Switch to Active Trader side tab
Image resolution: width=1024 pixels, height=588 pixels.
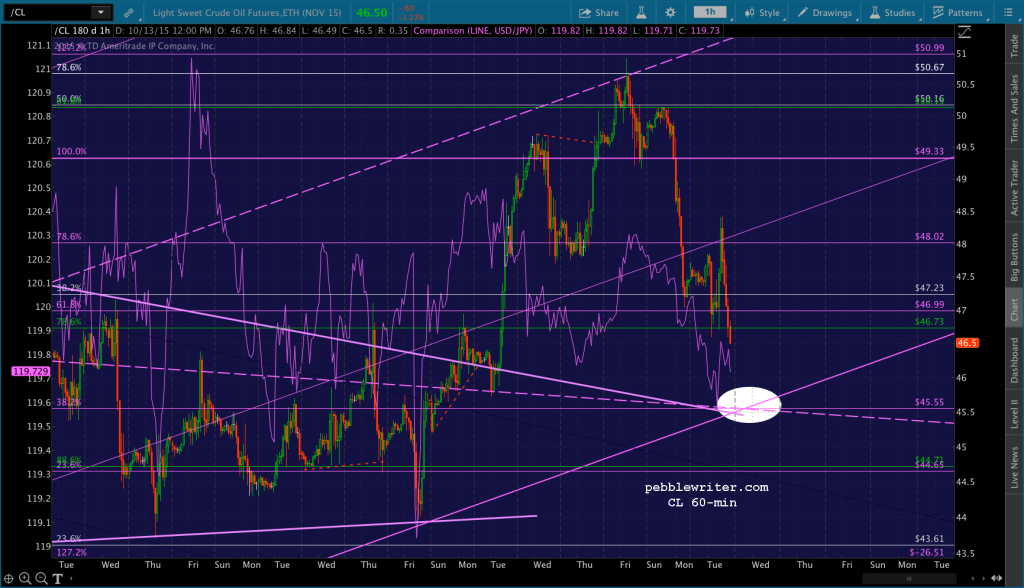(x=1014, y=188)
